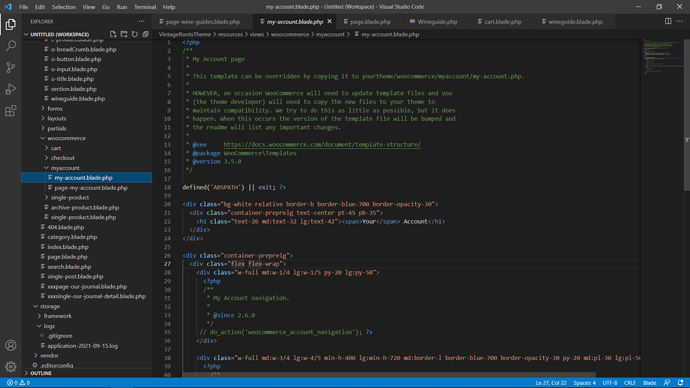The image size is (690, 388).
Task: Expand the checkout folder
Action: pyautogui.click(x=62, y=158)
